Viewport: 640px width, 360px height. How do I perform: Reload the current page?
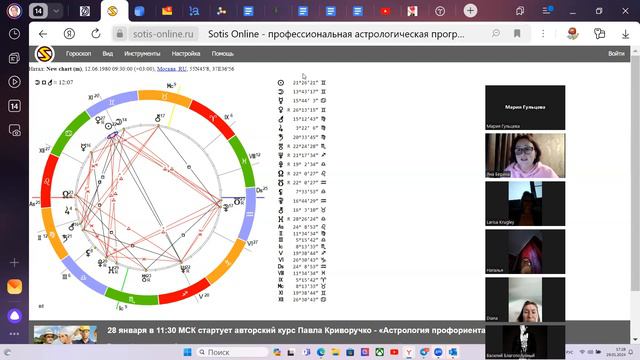click(x=96, y=34)
